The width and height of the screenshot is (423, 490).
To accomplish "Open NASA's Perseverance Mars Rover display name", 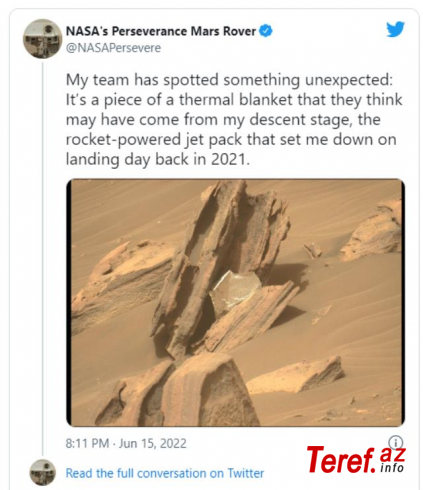I will coord(161,31).
